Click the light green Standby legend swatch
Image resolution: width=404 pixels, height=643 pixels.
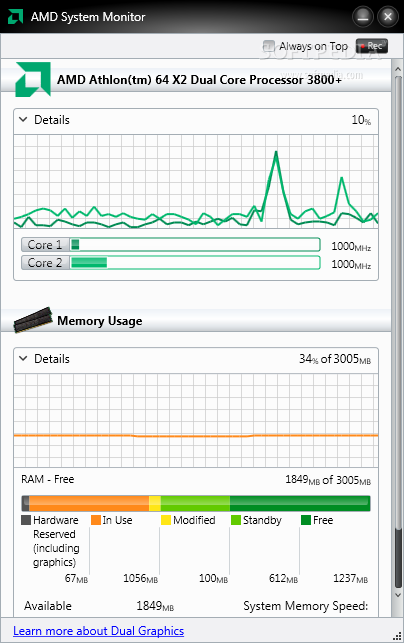[x=235, y=520]
